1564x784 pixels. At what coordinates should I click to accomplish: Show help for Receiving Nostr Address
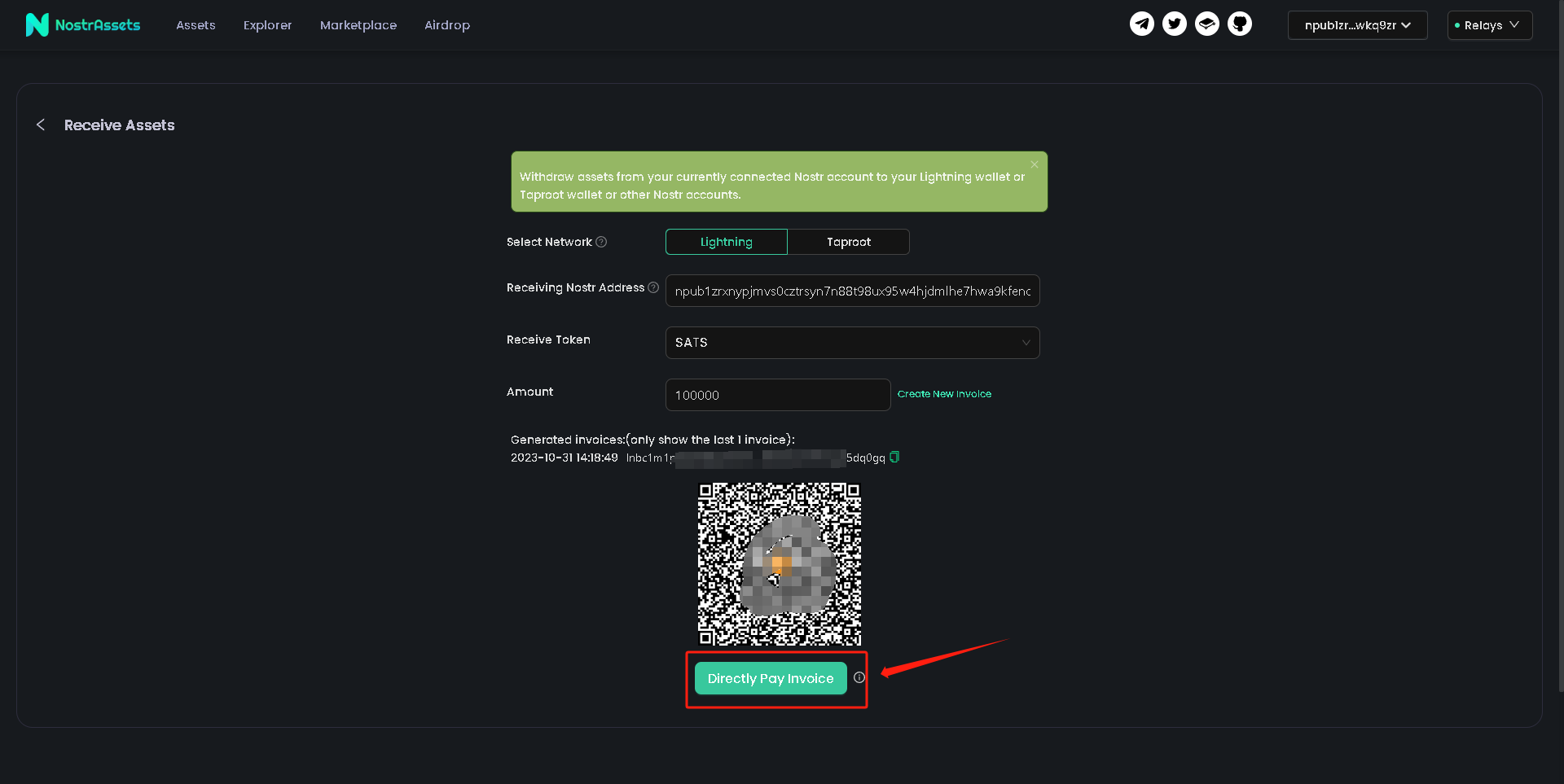pos(653,287)
